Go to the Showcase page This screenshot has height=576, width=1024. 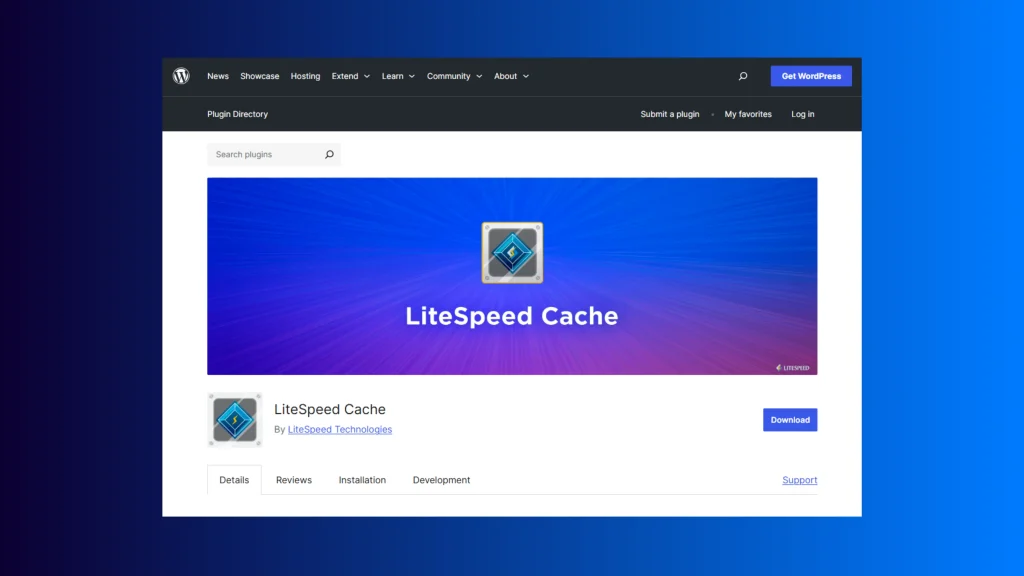pyautogui.click(x=260, y=76)
